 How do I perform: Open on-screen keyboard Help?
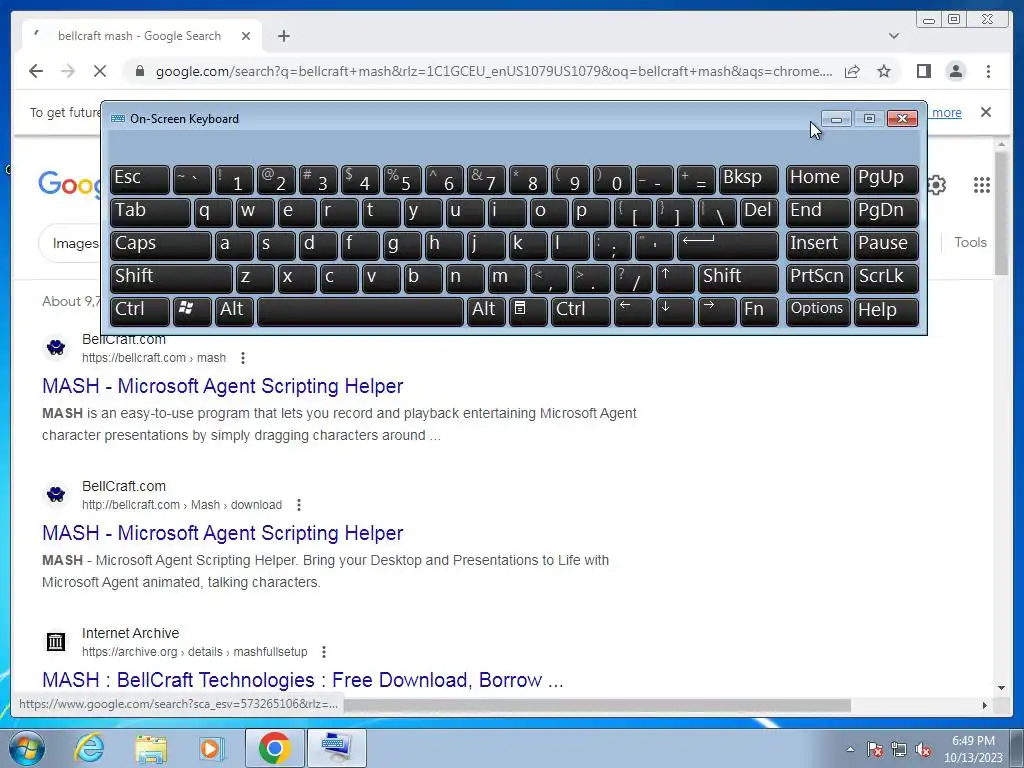(886, 311)
